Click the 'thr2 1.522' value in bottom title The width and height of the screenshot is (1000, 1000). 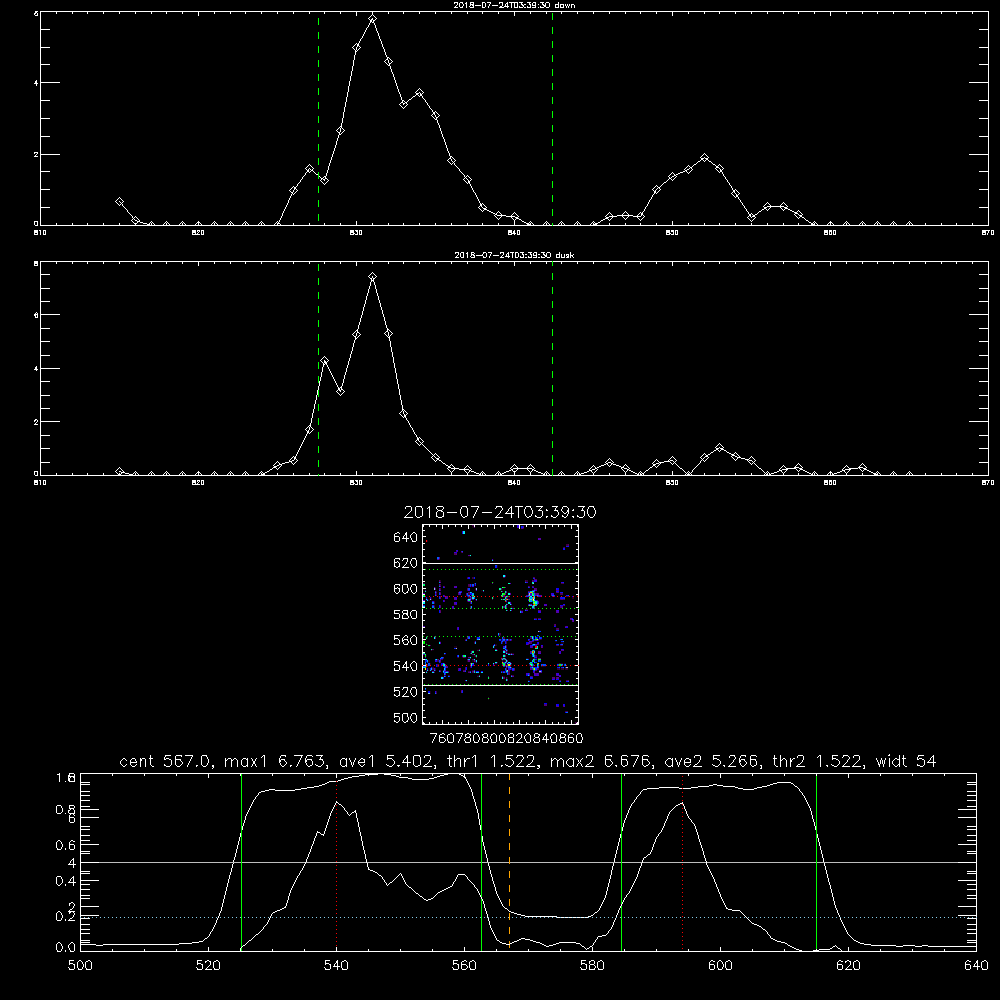point(818,761)
